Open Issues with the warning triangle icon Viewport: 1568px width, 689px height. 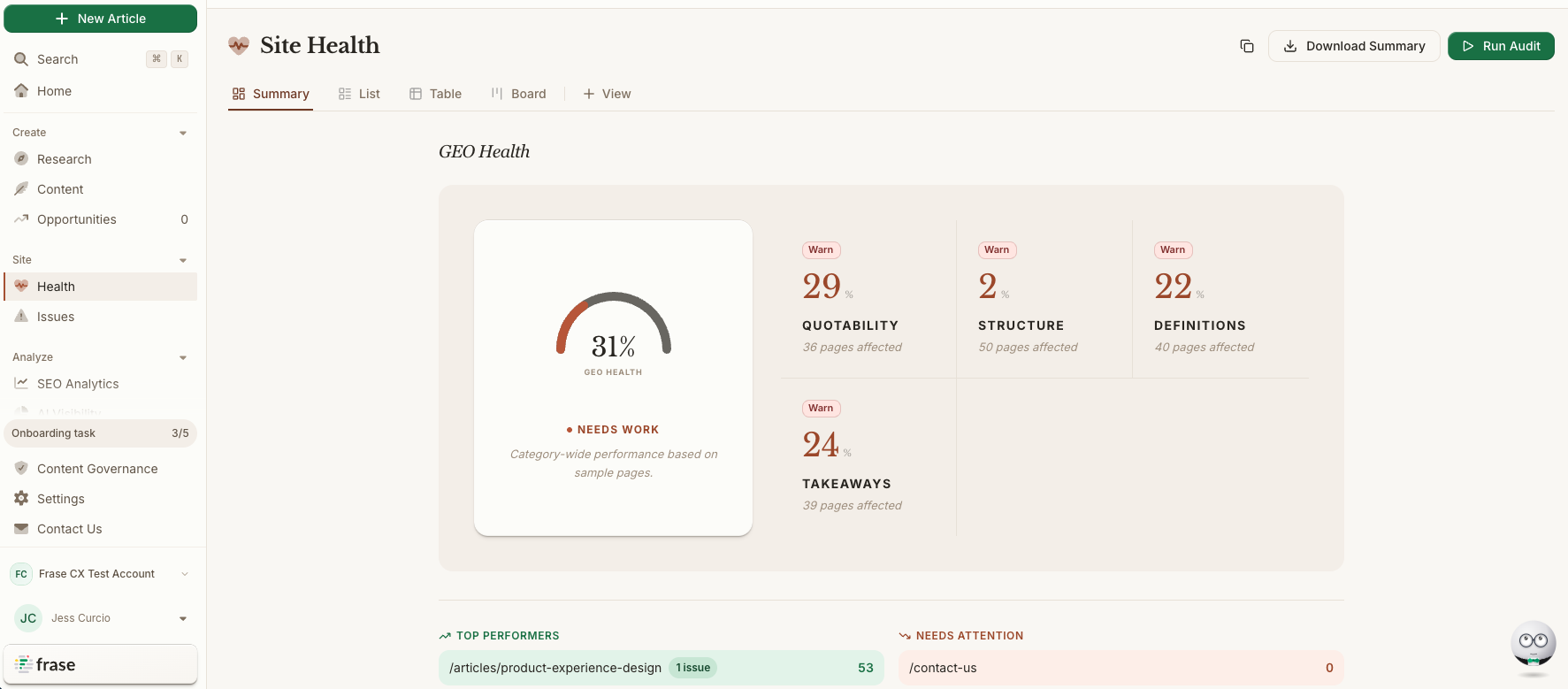coord(21,317)
